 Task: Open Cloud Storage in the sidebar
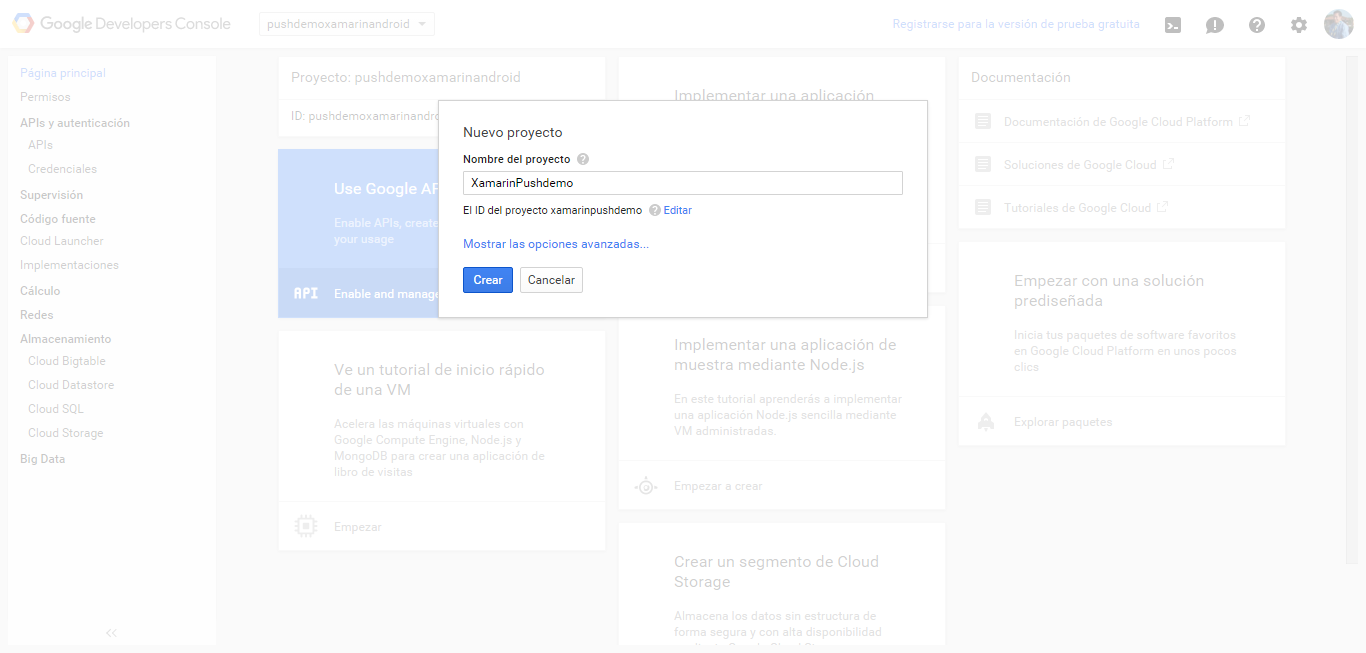[x=65, y=433]
